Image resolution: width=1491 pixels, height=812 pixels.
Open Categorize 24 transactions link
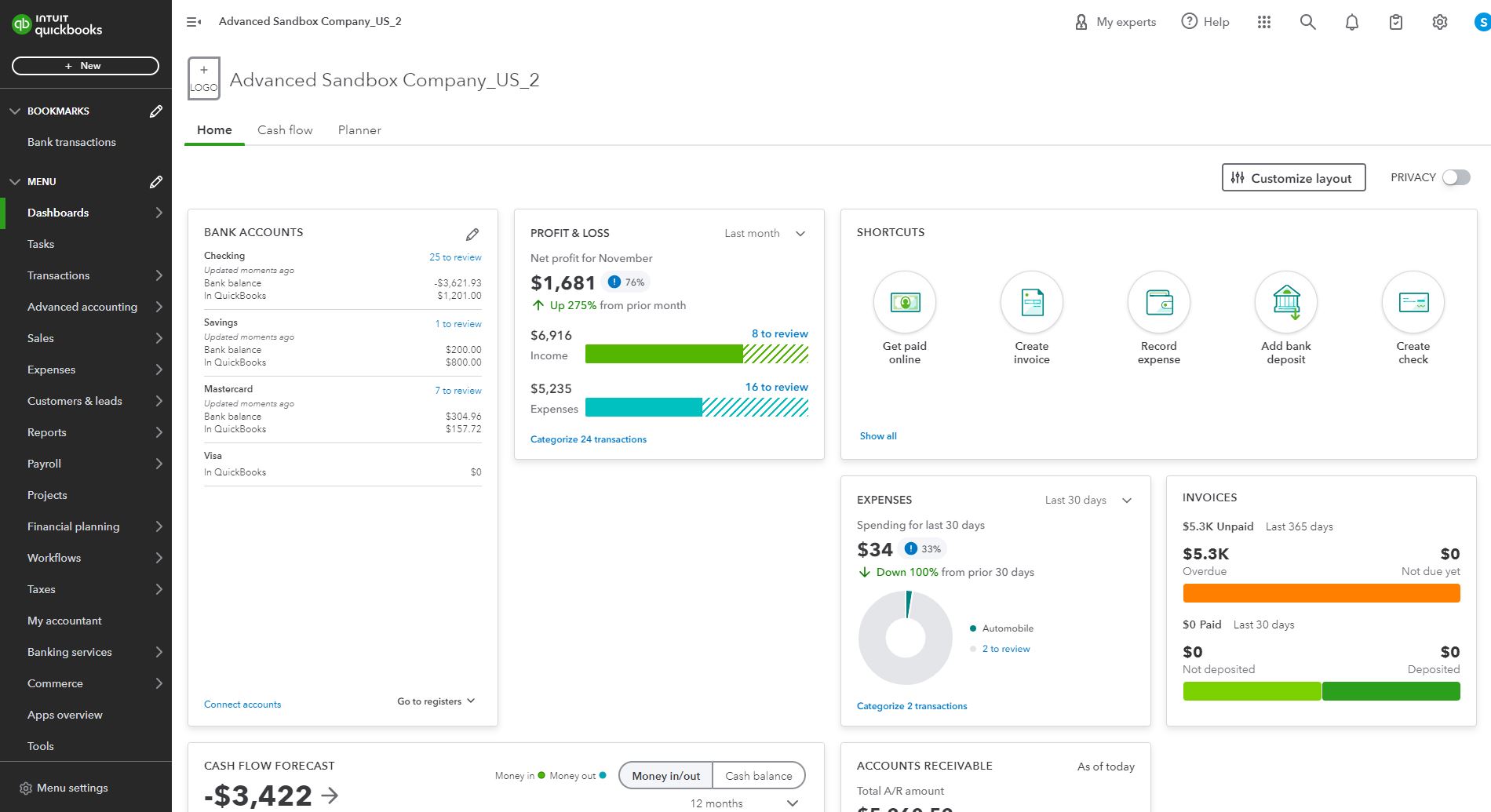point(589,439)
